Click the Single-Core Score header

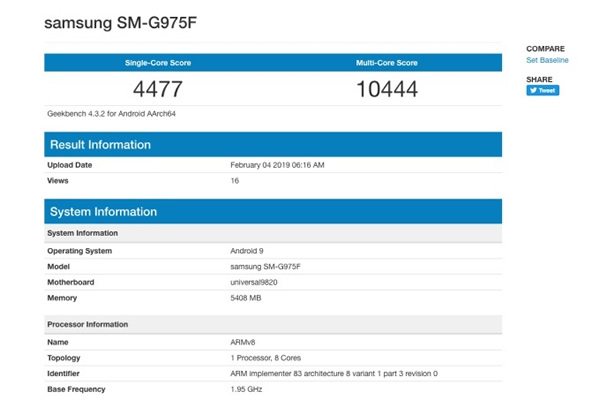[x=158, y=63]
